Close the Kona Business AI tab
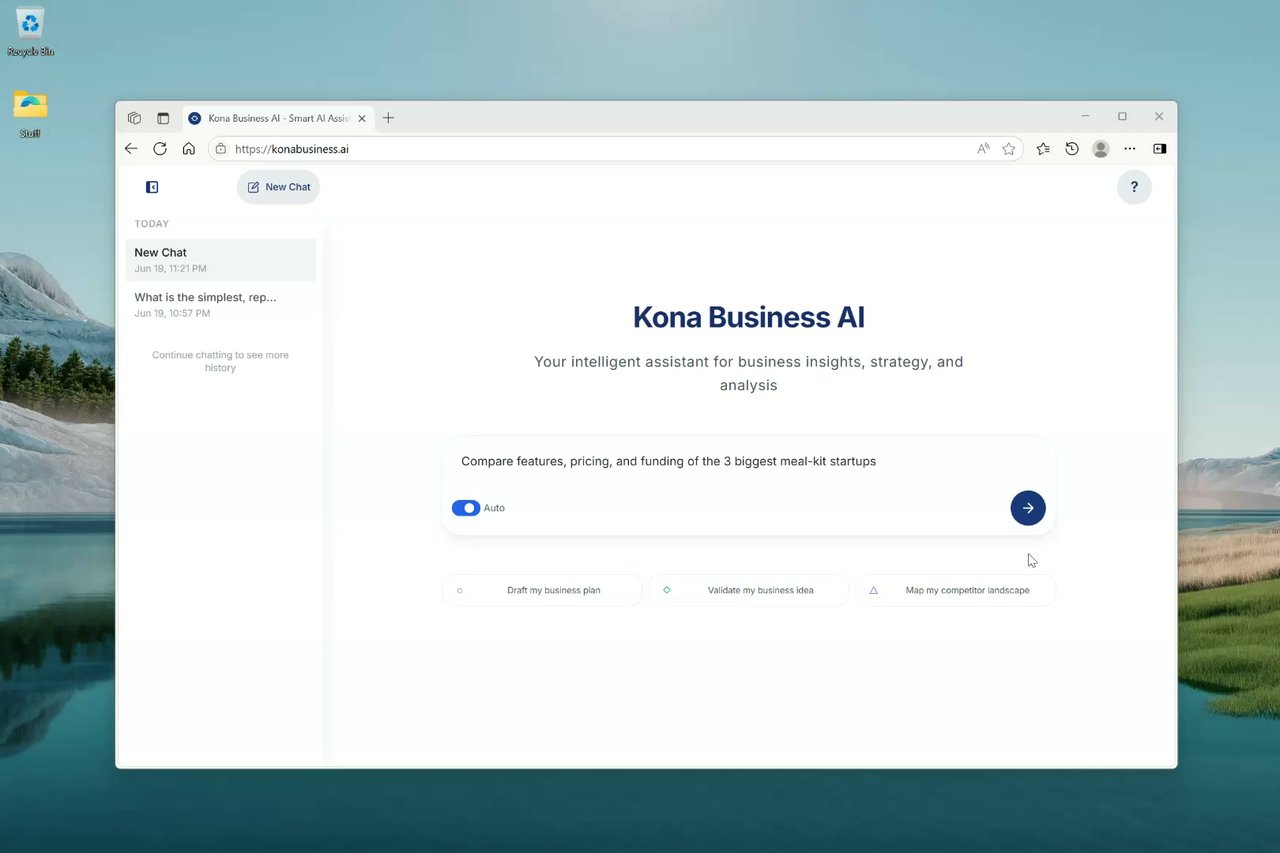Viewport: 1280px width, 853px height. pyautogui.click(x=362, y=118)
